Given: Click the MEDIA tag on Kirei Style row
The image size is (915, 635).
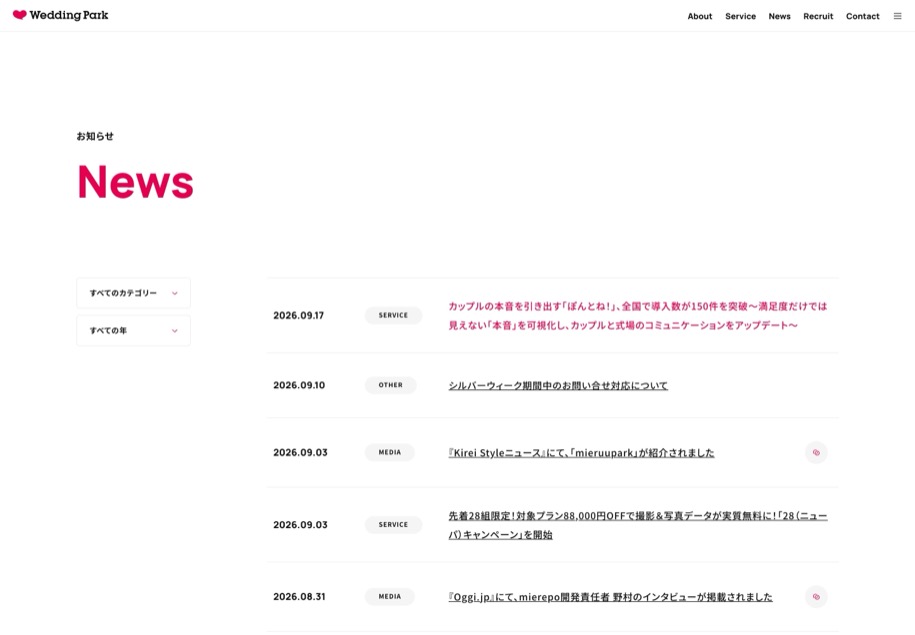Looking at the screenshot, I should pos(390,452).
